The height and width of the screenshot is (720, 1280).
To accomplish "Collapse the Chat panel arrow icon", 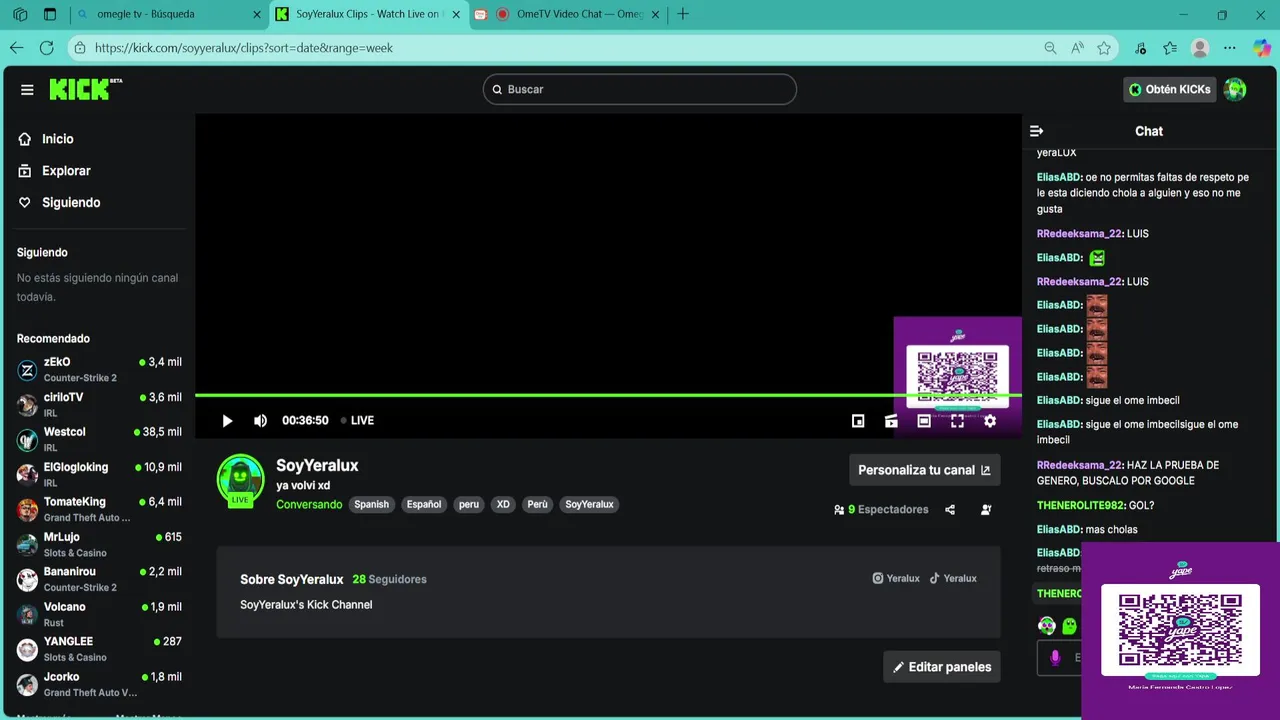I will click(1037, 131).
